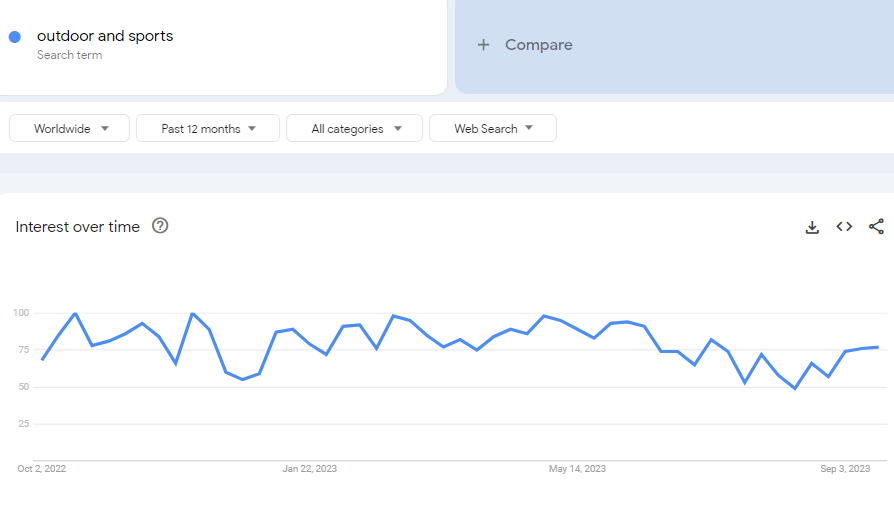This screenshot has height=515, width=894.
Task: Click the 'Search term' subtitle text
Action: (69, 55)
